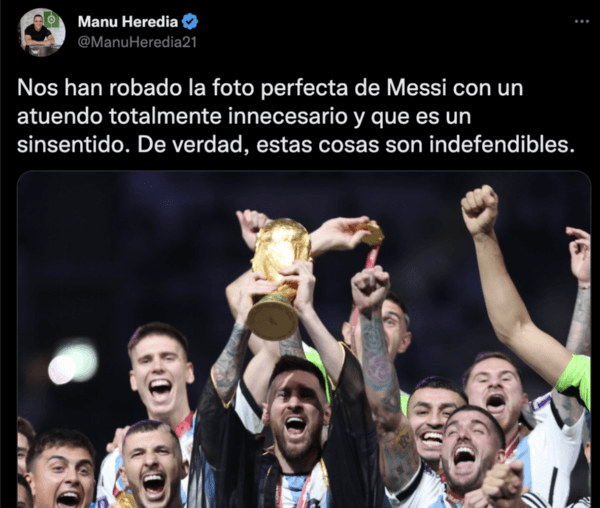Image resolution: width=600 pixels, height=508 pixels.
Task: Click the golden trophy in the photo
Action: click(x=278, y=278)
